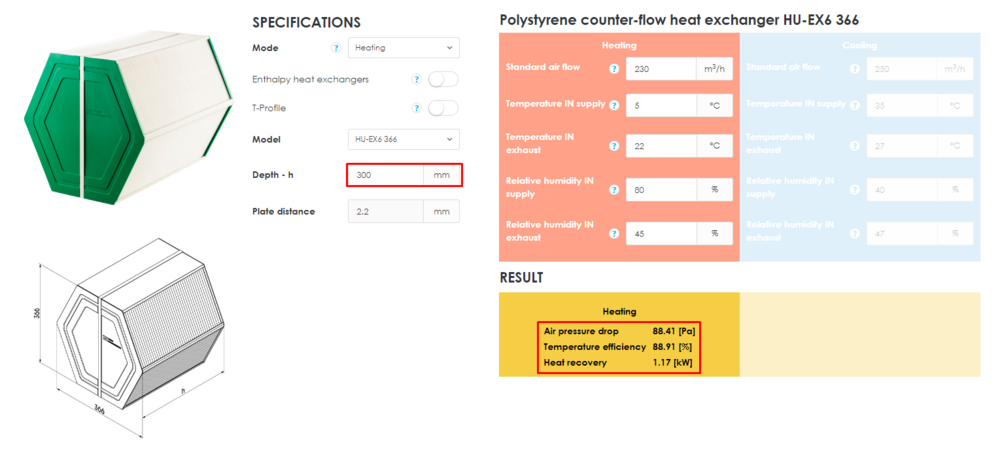Click heating Temperature IN supply field
Screen dimensions: 1000x465
click(x=660, y=105)
